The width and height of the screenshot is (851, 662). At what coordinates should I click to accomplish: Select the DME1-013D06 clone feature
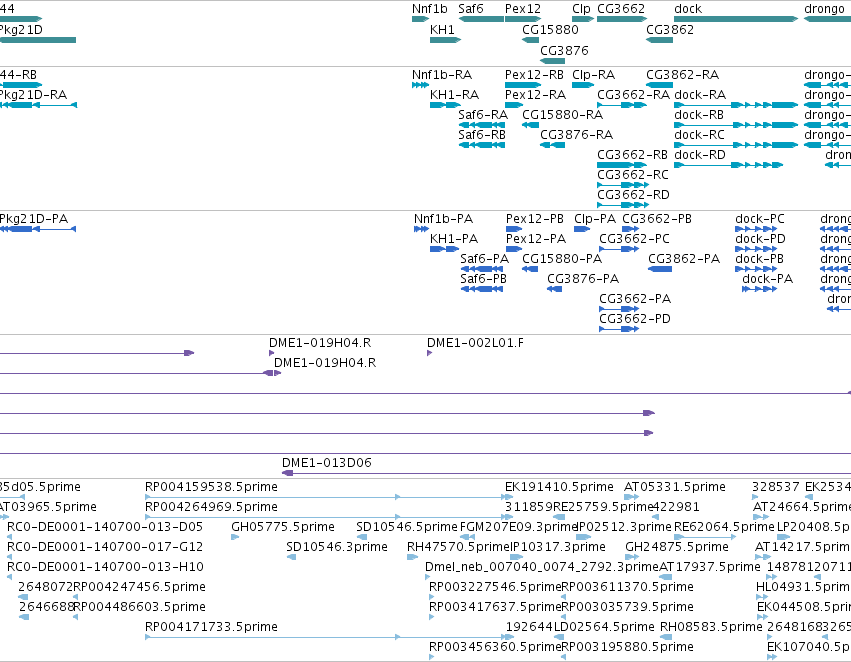click(x=566, y=473)
